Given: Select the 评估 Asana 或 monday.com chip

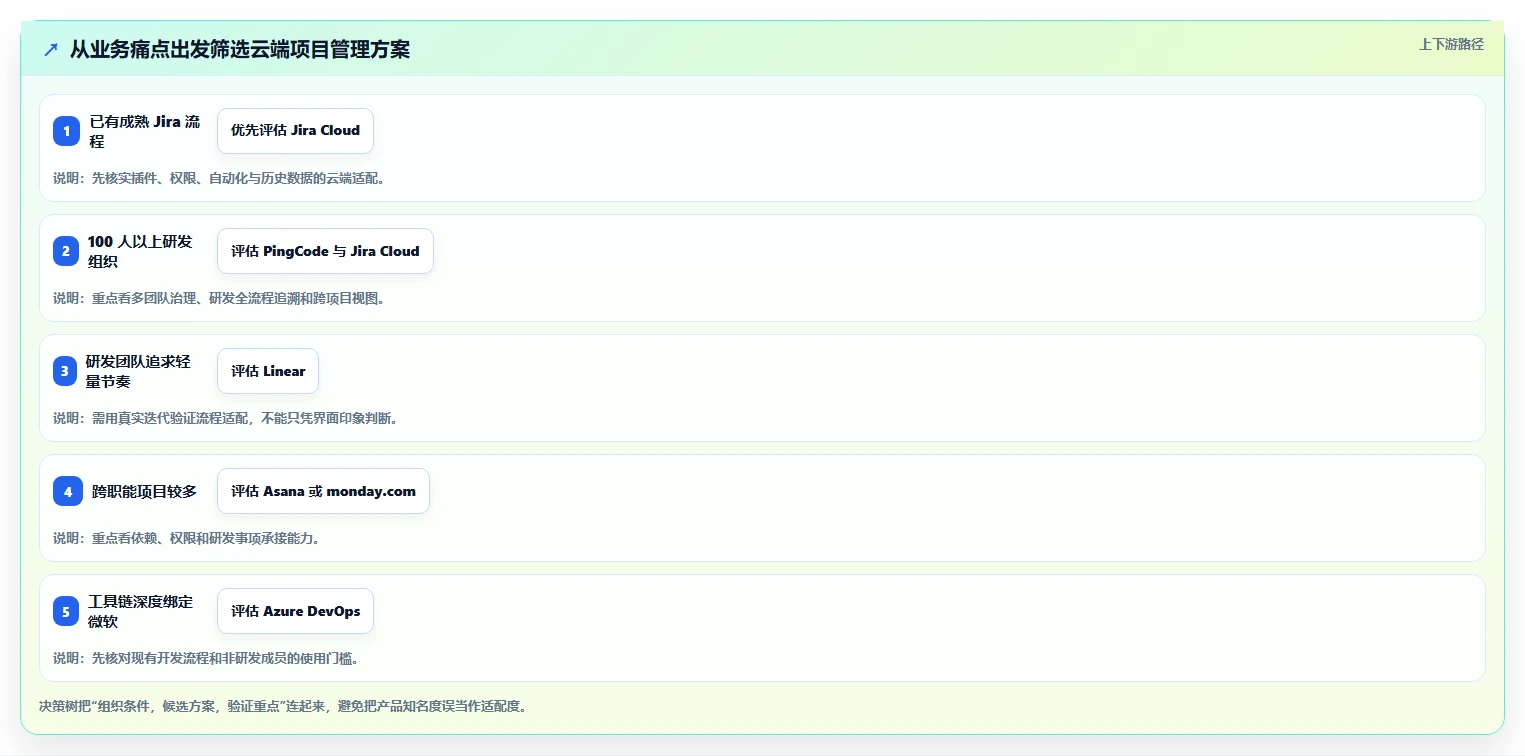Looking at the screenshot, I should pyautogui.click(x=323, y=491).
